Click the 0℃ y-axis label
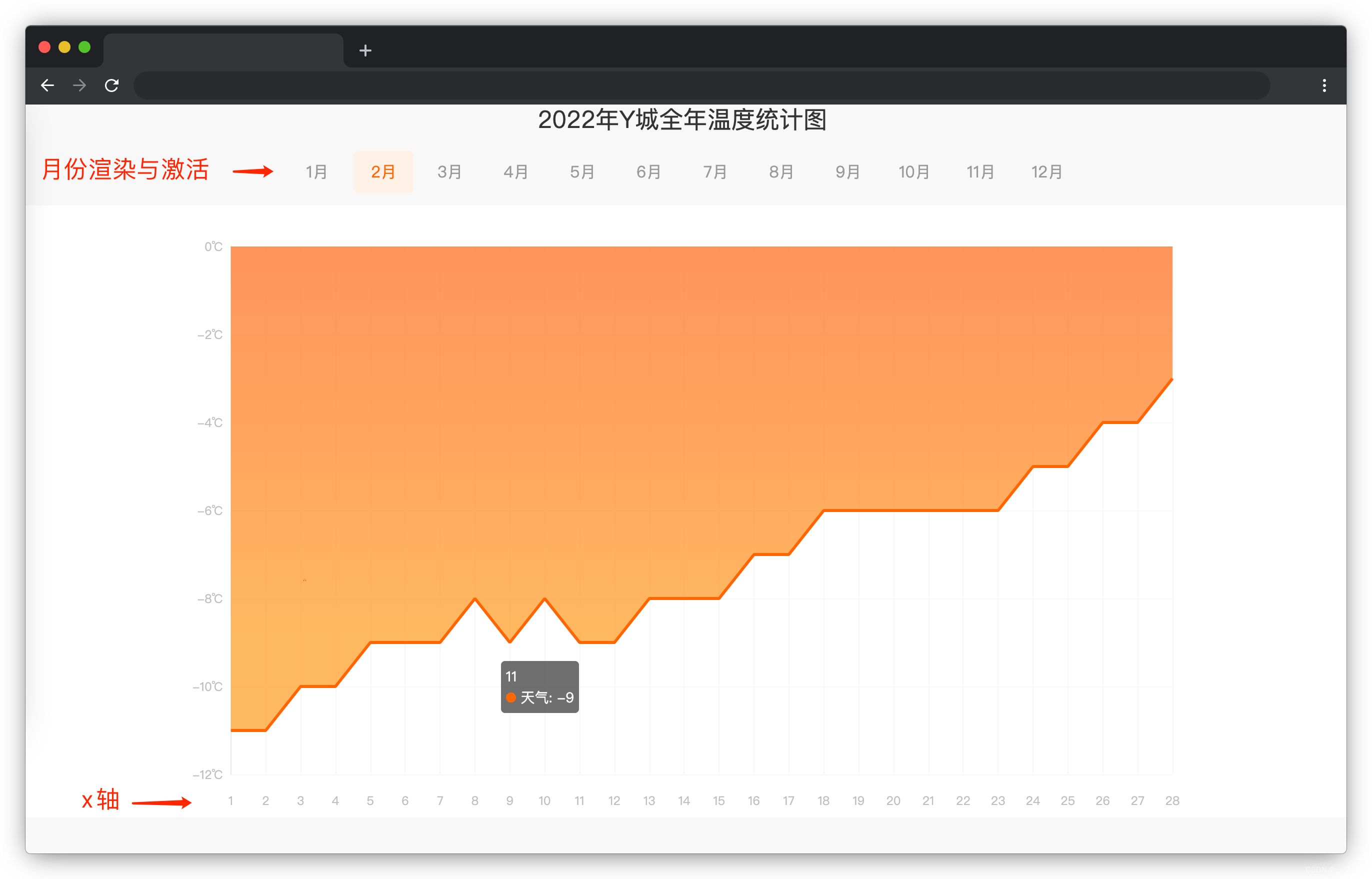 [213, 246]
